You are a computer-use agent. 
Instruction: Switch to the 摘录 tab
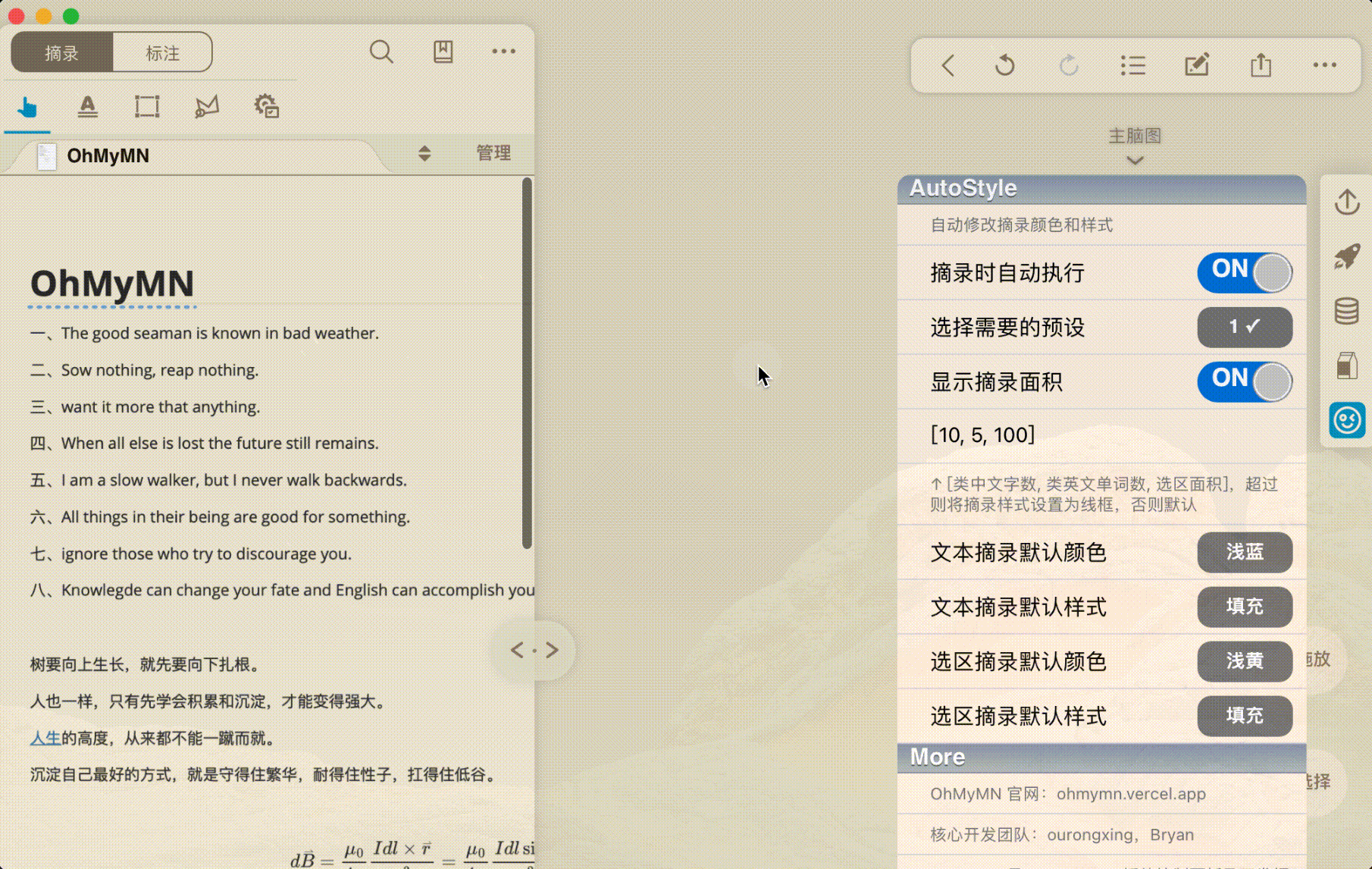coord(62,53)
